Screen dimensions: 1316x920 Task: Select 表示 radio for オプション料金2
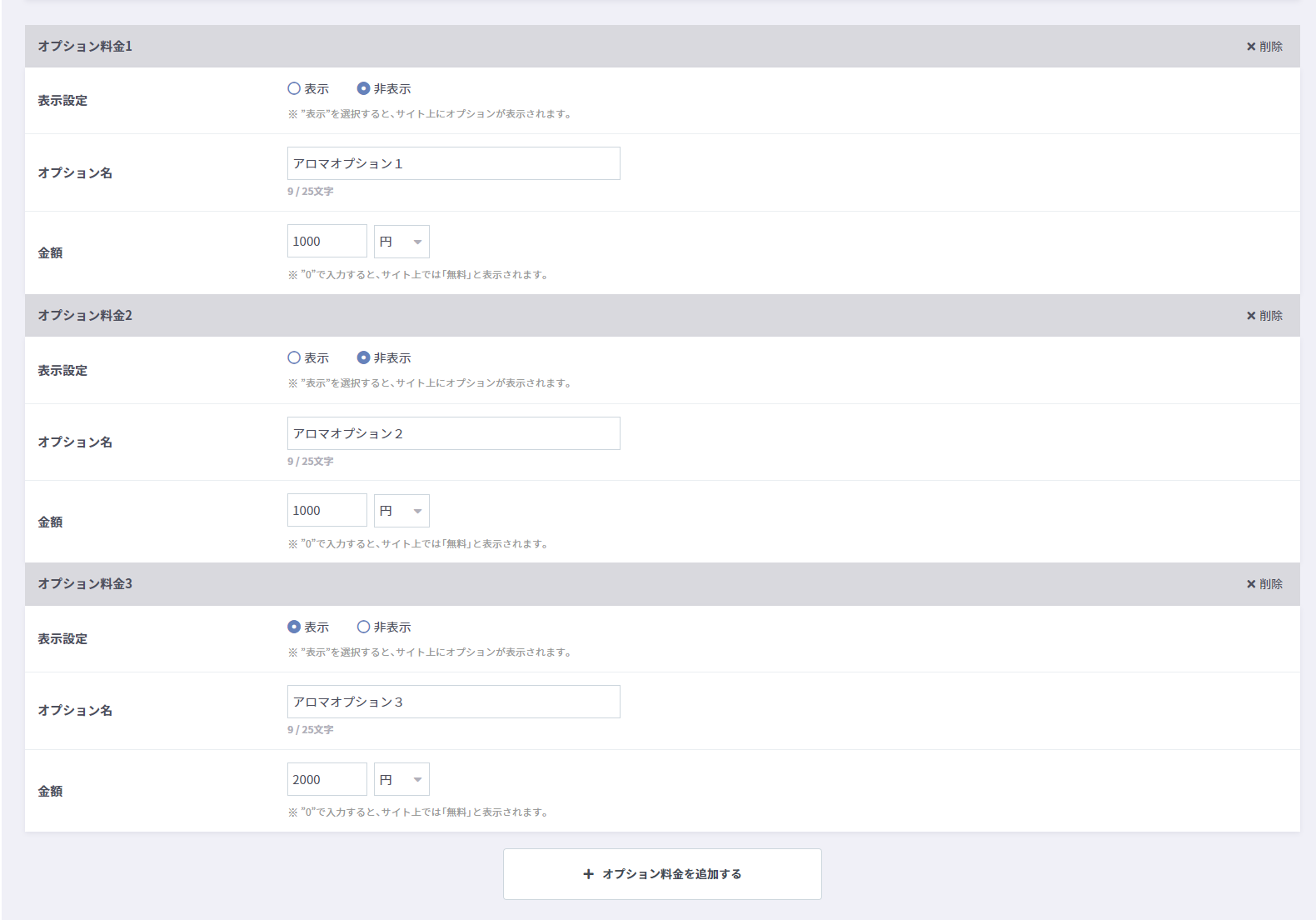pos(294,357)
